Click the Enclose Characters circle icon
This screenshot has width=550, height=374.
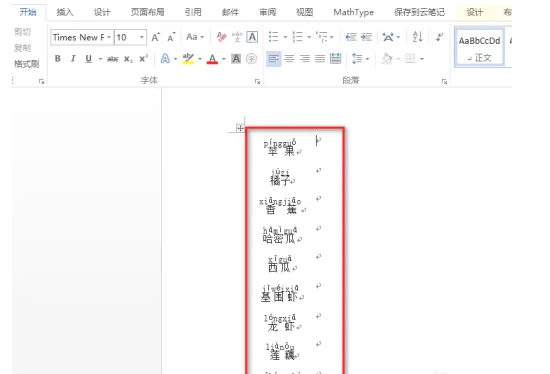251,59
